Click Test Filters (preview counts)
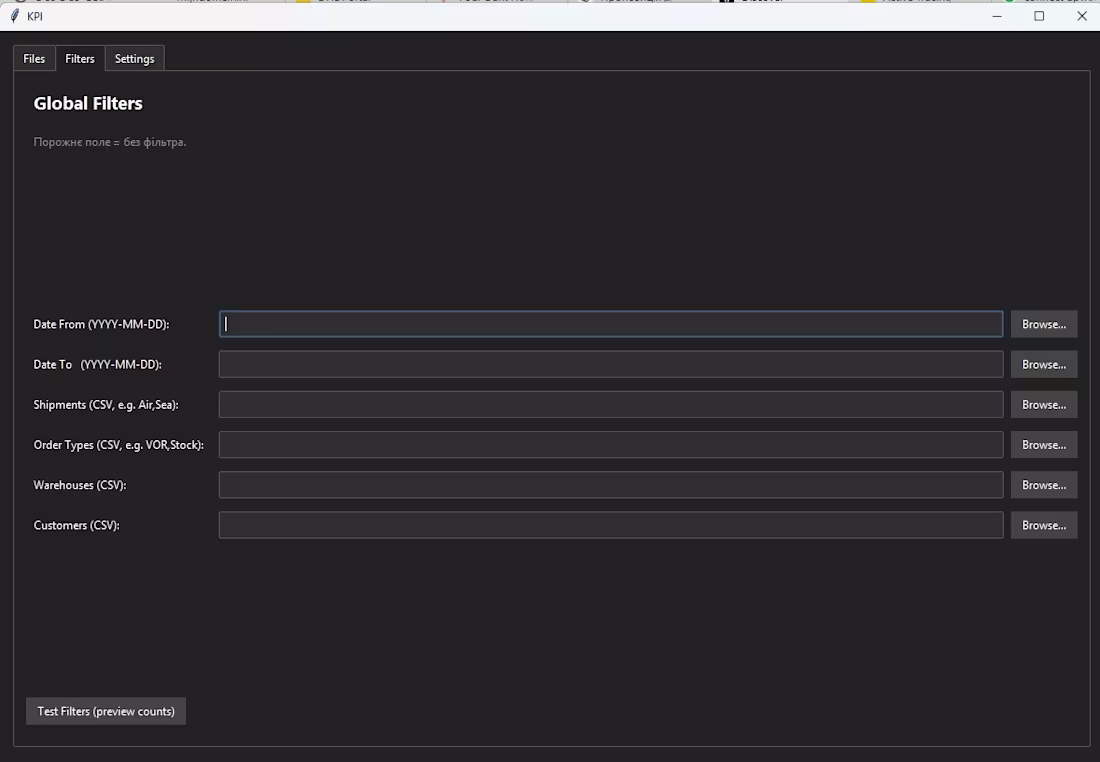 pos(105,711)
